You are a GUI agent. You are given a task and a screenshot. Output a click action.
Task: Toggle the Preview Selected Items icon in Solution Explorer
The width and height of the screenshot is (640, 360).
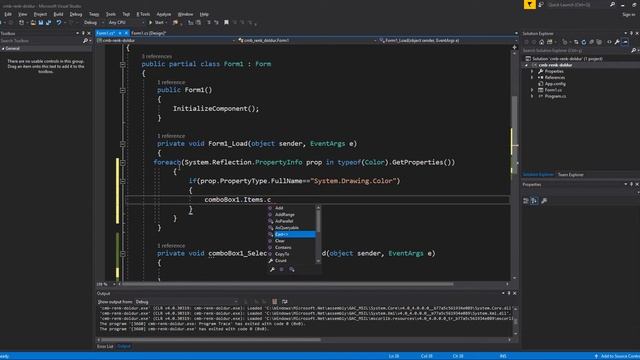click(625, 42)
